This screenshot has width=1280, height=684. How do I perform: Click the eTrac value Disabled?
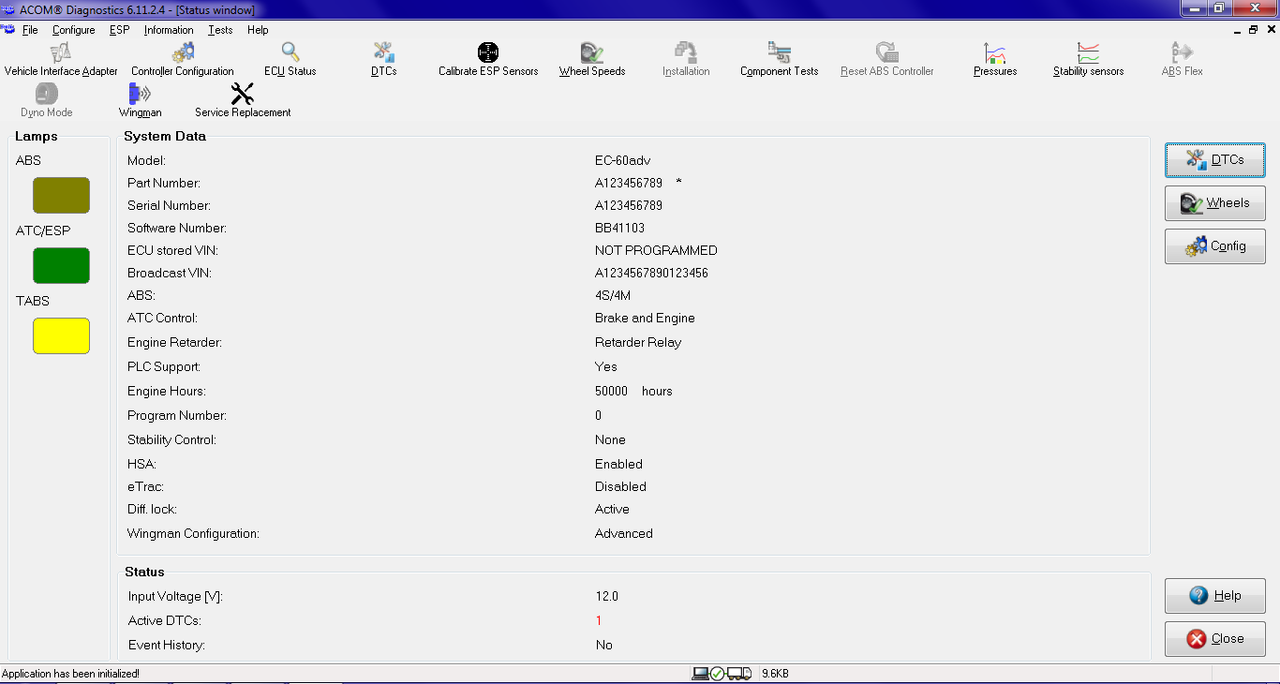621,487
